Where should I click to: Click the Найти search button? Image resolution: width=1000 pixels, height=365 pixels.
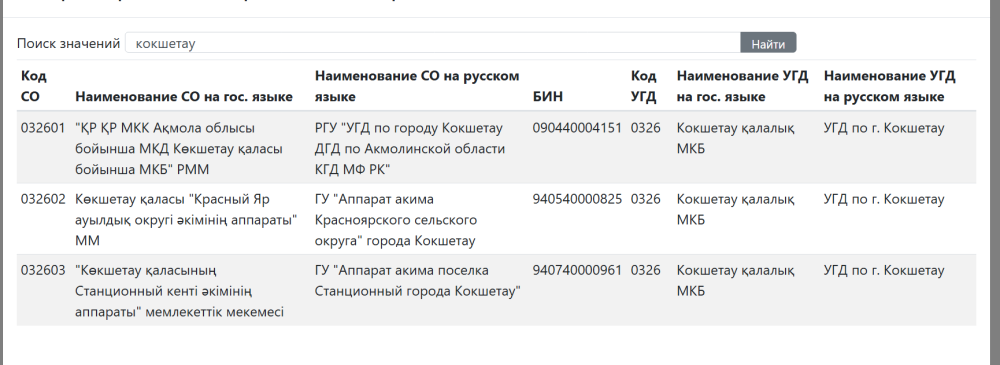768,43
